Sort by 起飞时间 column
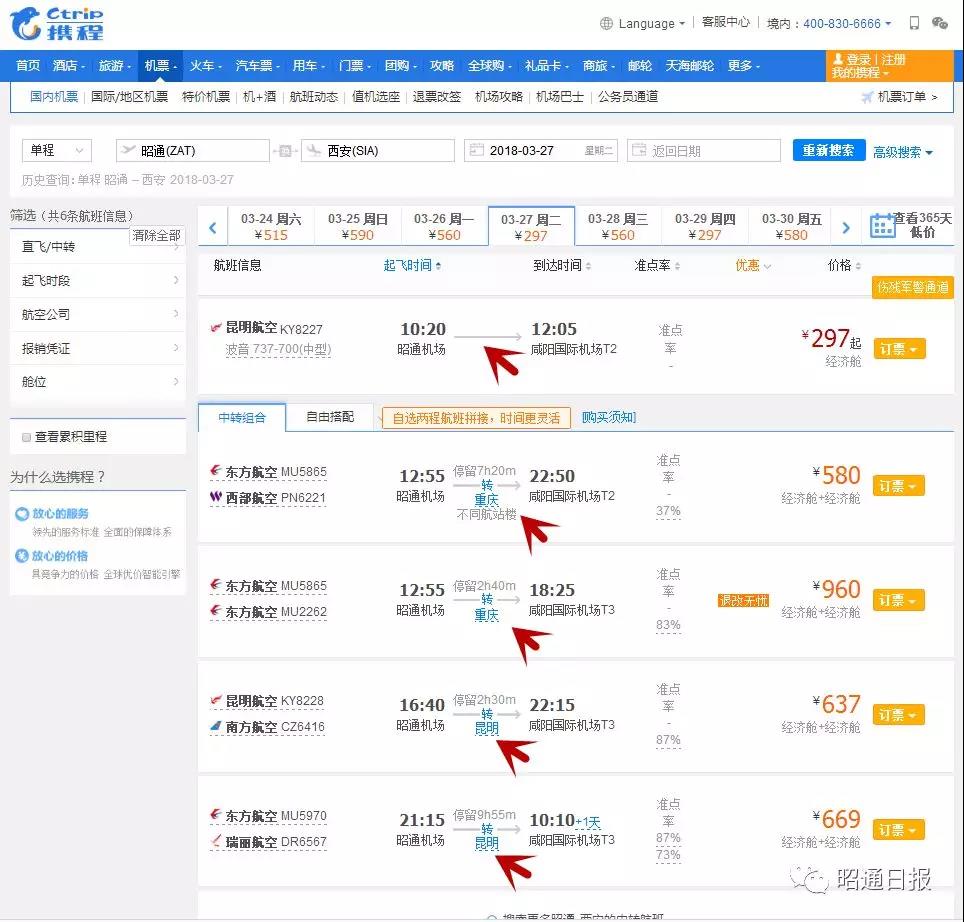The width and height of the screenshot is (964, 922). point(412,265)
